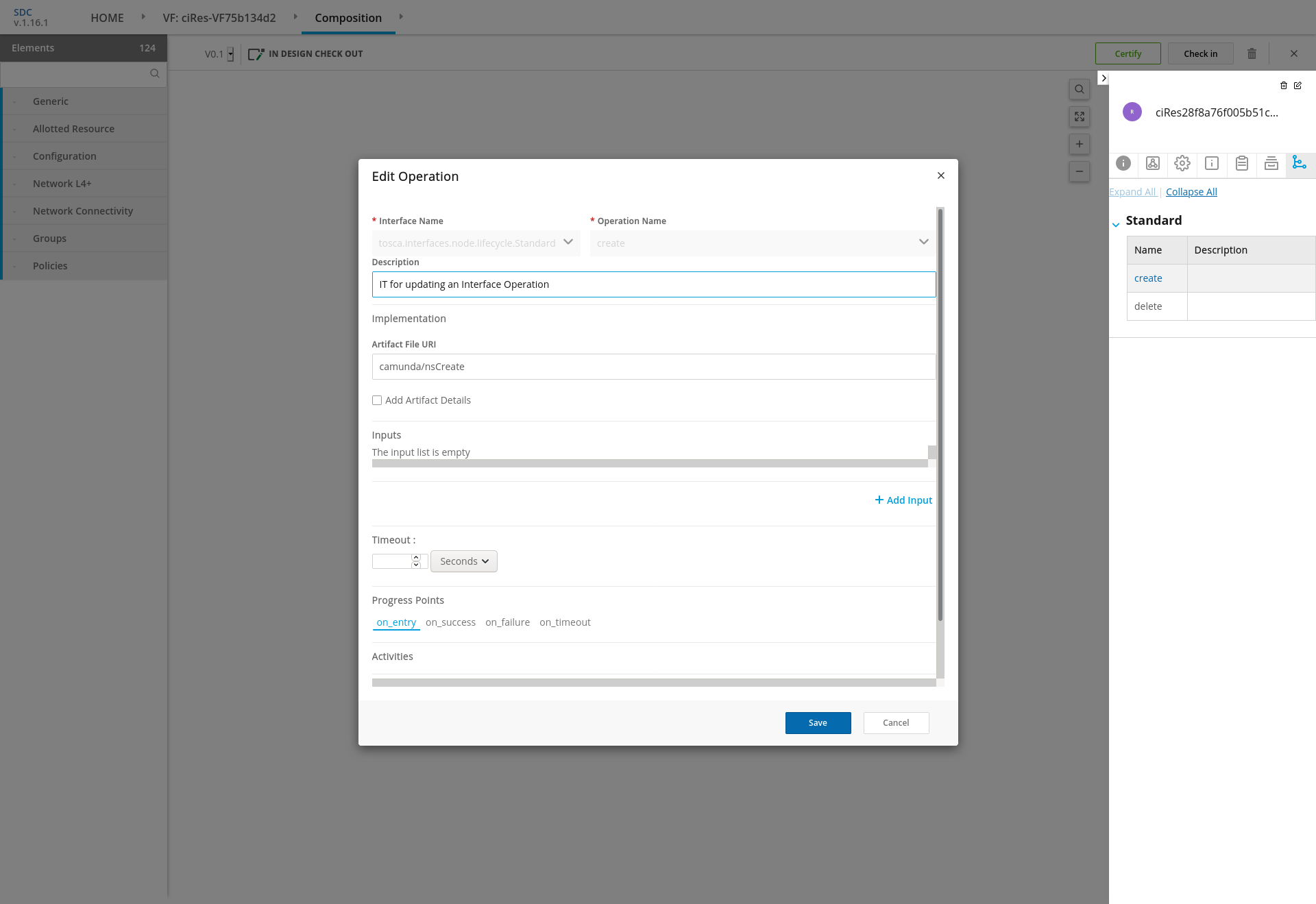Switch to the on_failure progress point tab
The height and width of the screenshot is (904, 1316).
pyautogui.click(x=507, y=622)
